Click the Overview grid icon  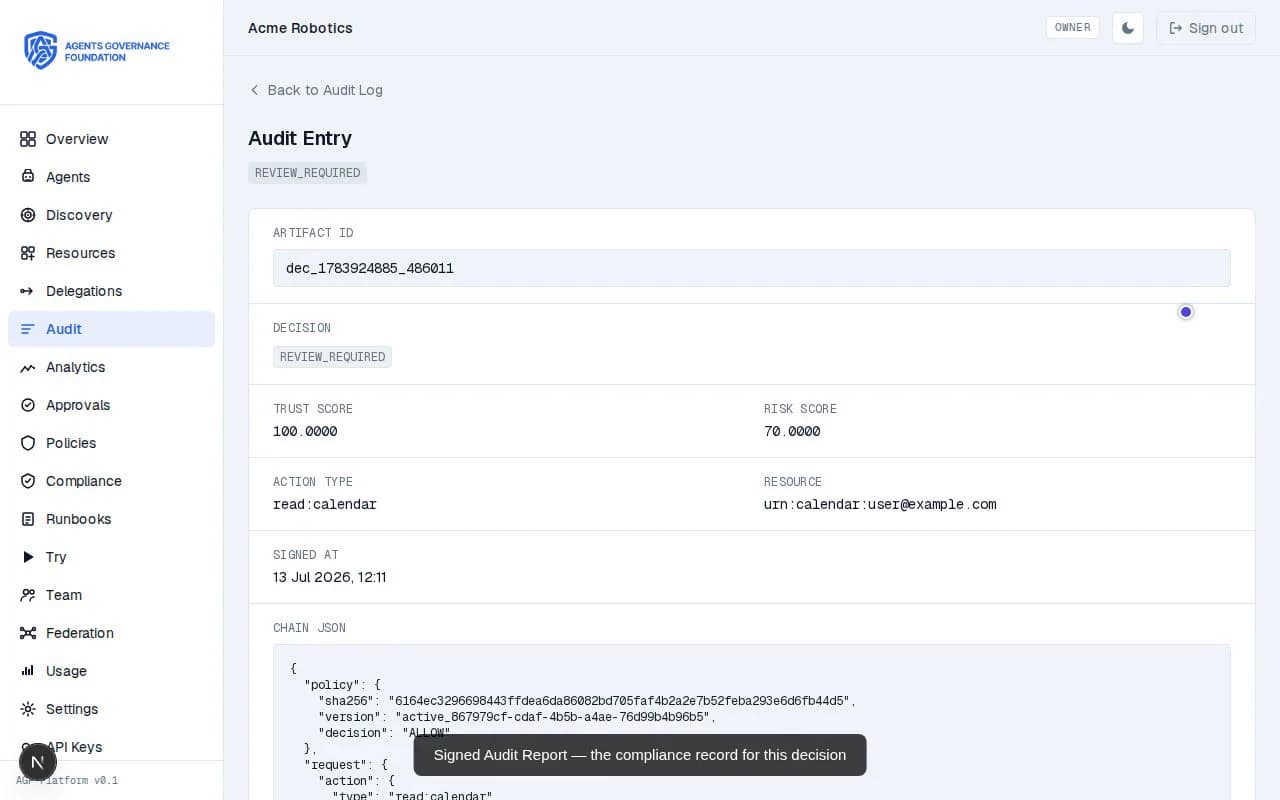28,139
